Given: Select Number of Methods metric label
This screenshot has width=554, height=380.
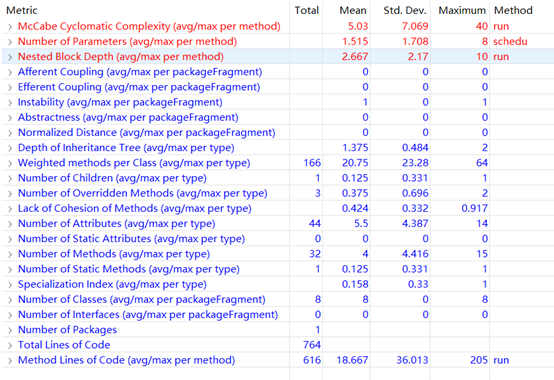Looking at the screenshot, I should click(x=114, y=254).
